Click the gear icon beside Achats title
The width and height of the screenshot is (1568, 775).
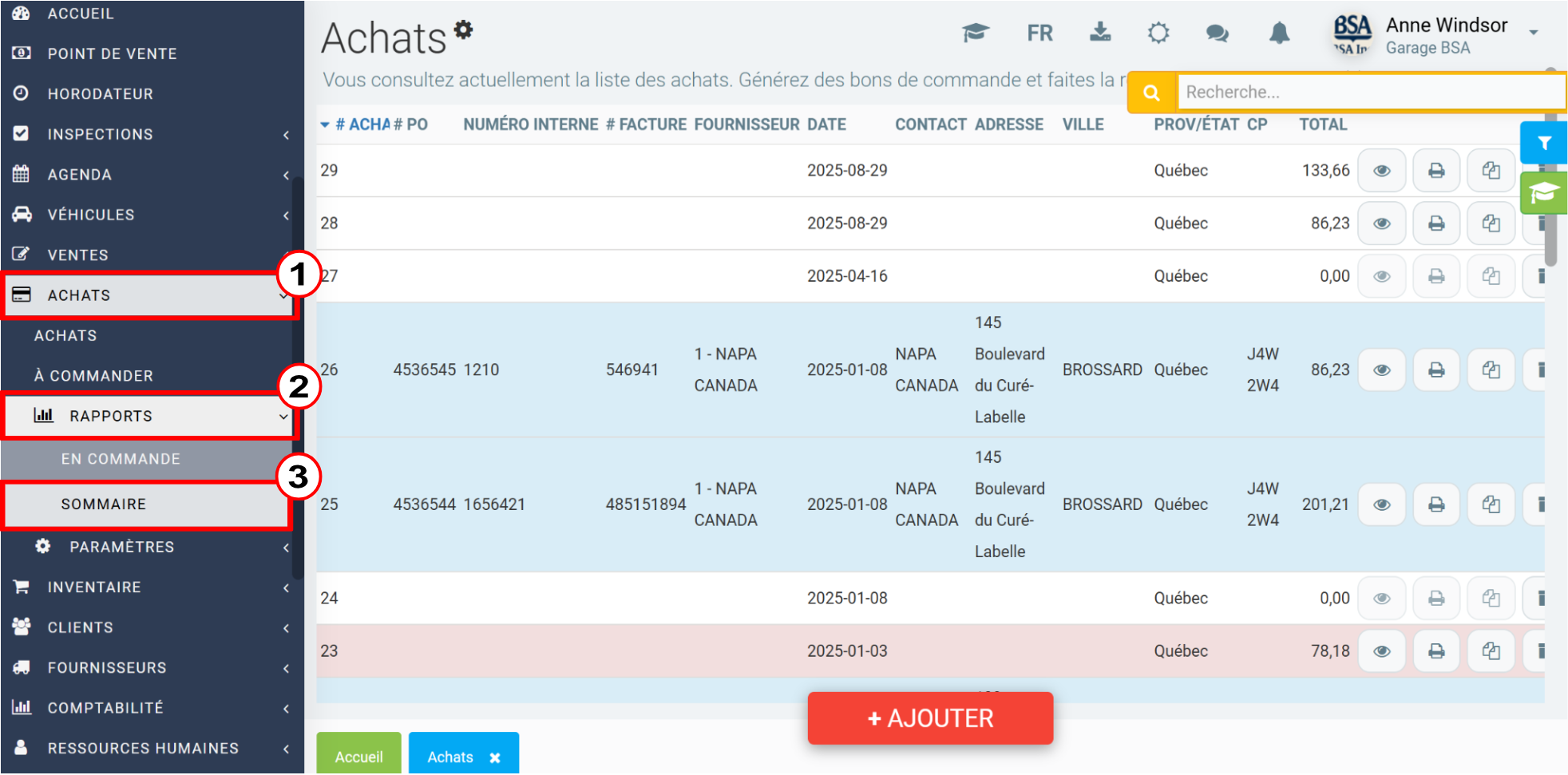(x=464, y=30)
